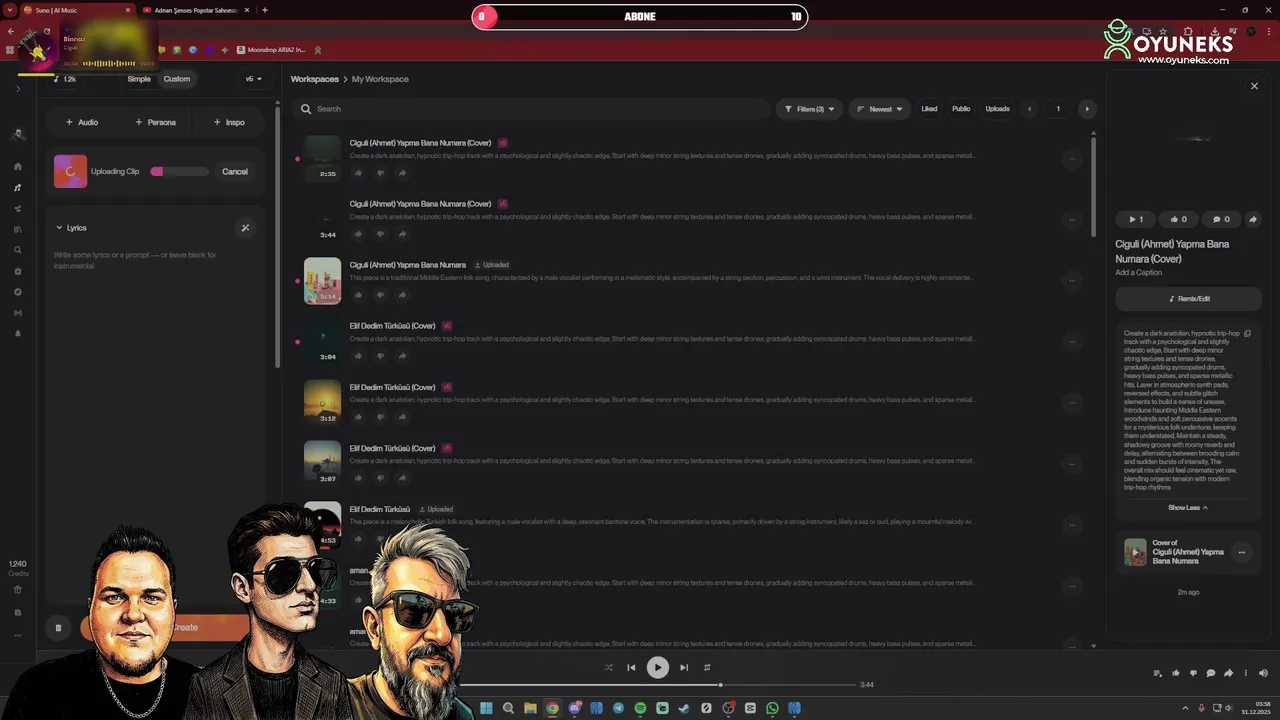The image size is (1280, 720).
Task: Open the 3:12 Elif Dedim Türküsü (Cover) thumbnail
Action: [x=322, y=403]
